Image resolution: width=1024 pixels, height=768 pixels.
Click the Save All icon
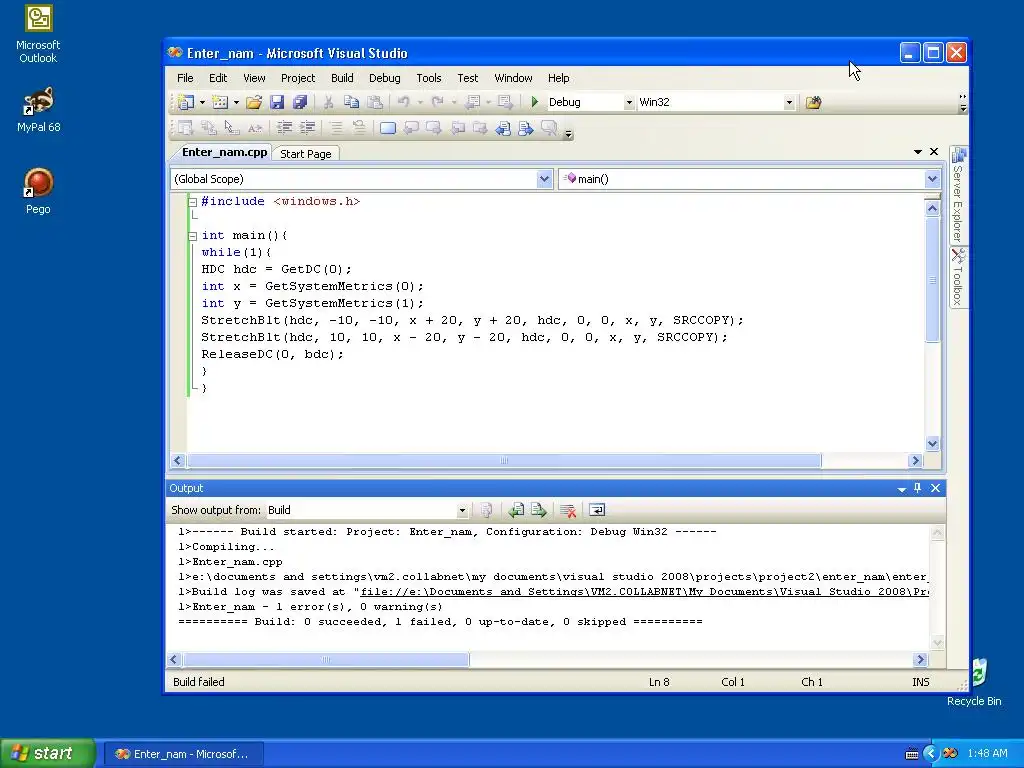(x=300, y=103)
